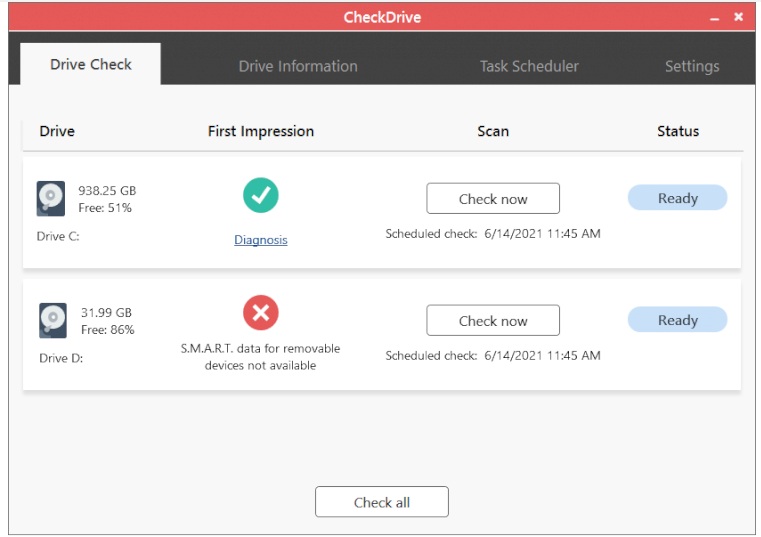Click the Status column header

pos(678,131)
